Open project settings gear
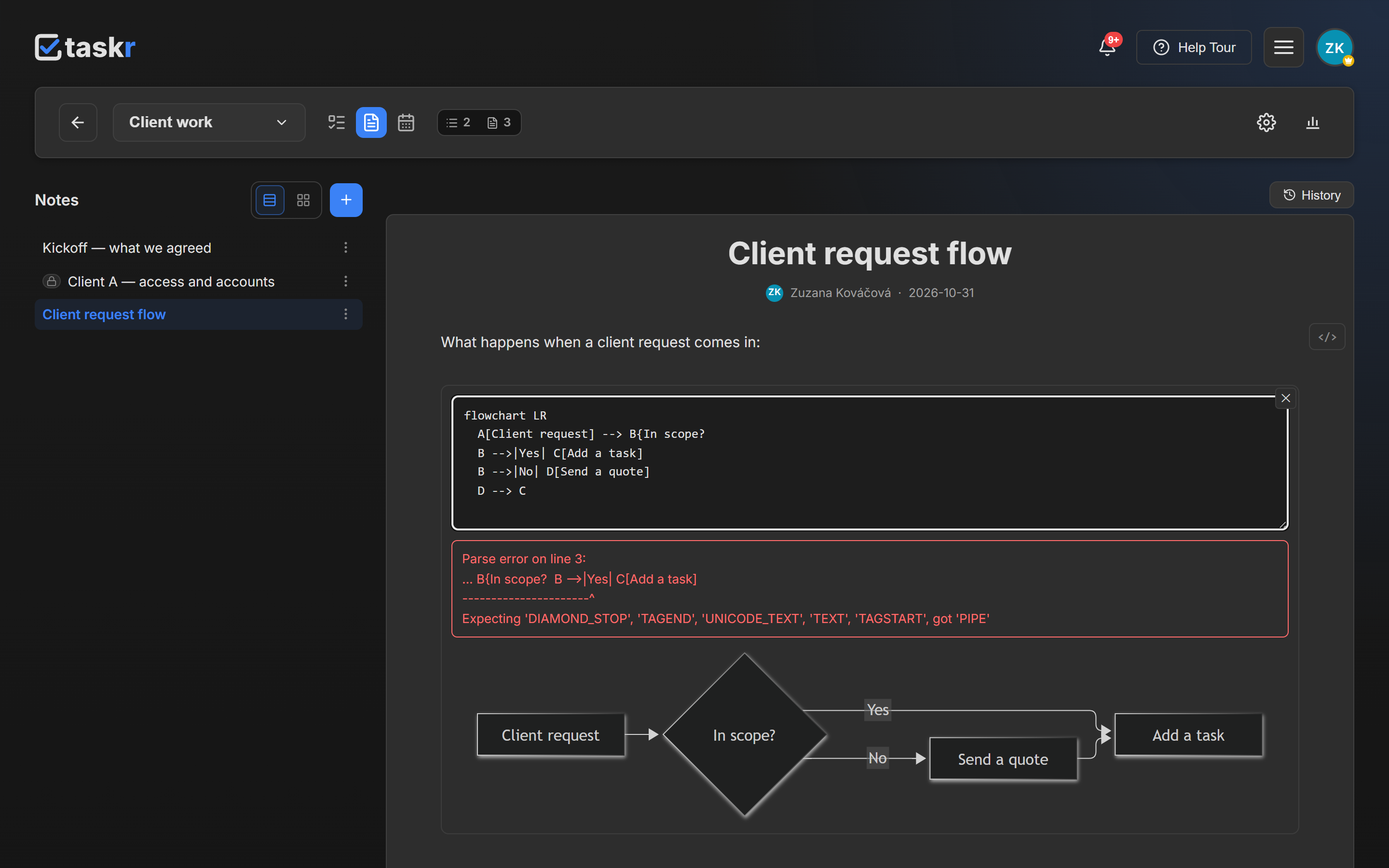 point(1266,122)
